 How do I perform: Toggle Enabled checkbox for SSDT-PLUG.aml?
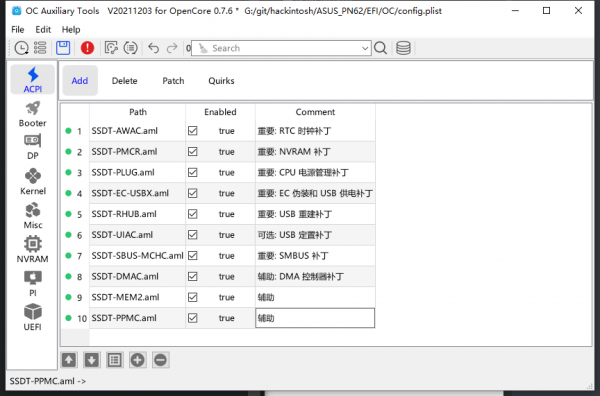pyautogui.click(x=192, y=173)
